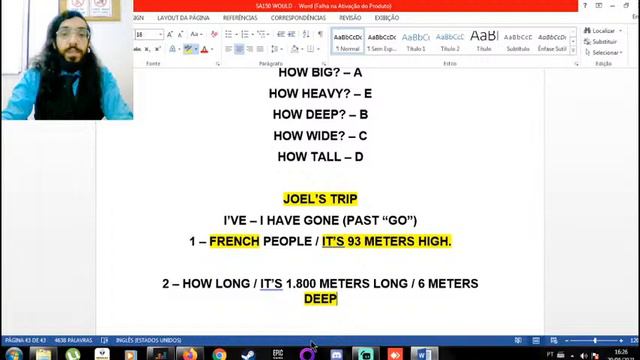Open Substituir replace tool
This screenshot has height=360, width=640.
(600, 42)
